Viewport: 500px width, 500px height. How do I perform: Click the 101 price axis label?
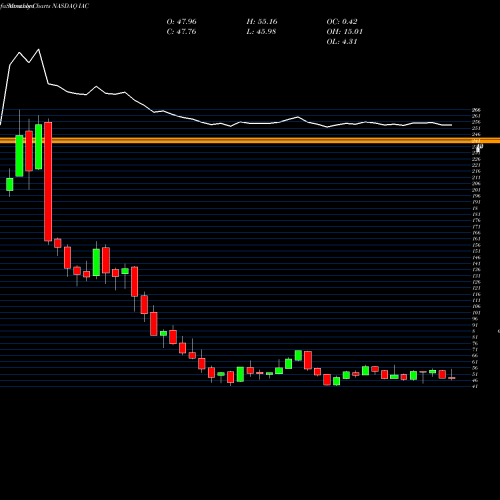coord(476,313)
